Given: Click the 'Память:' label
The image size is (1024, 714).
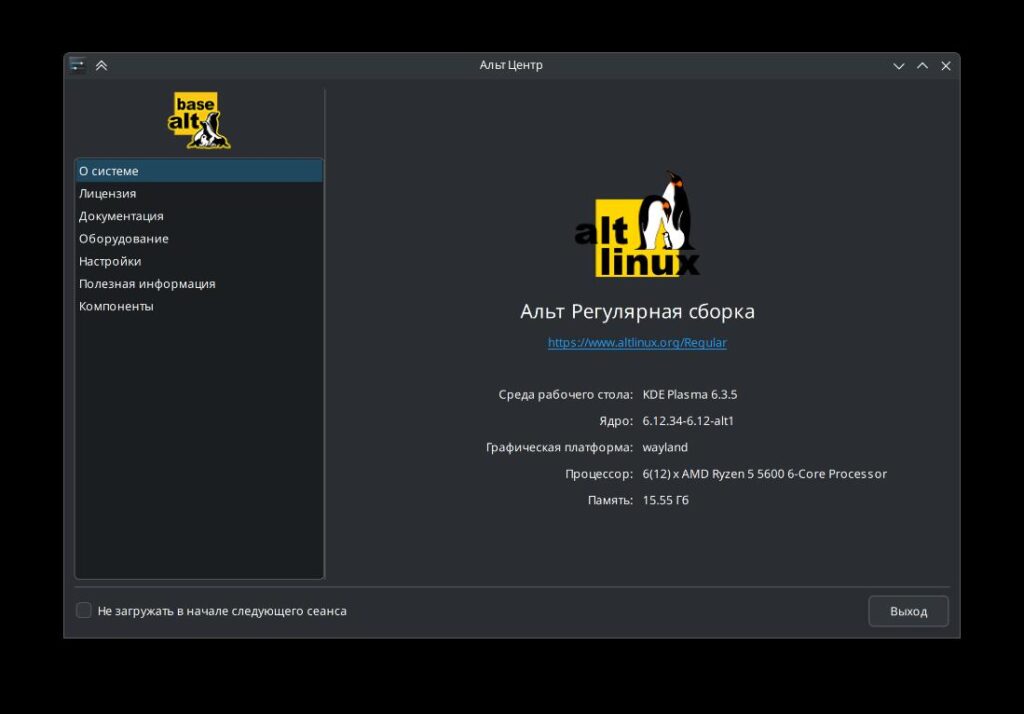Looking at the screenshot, I should tap(610, 500).
